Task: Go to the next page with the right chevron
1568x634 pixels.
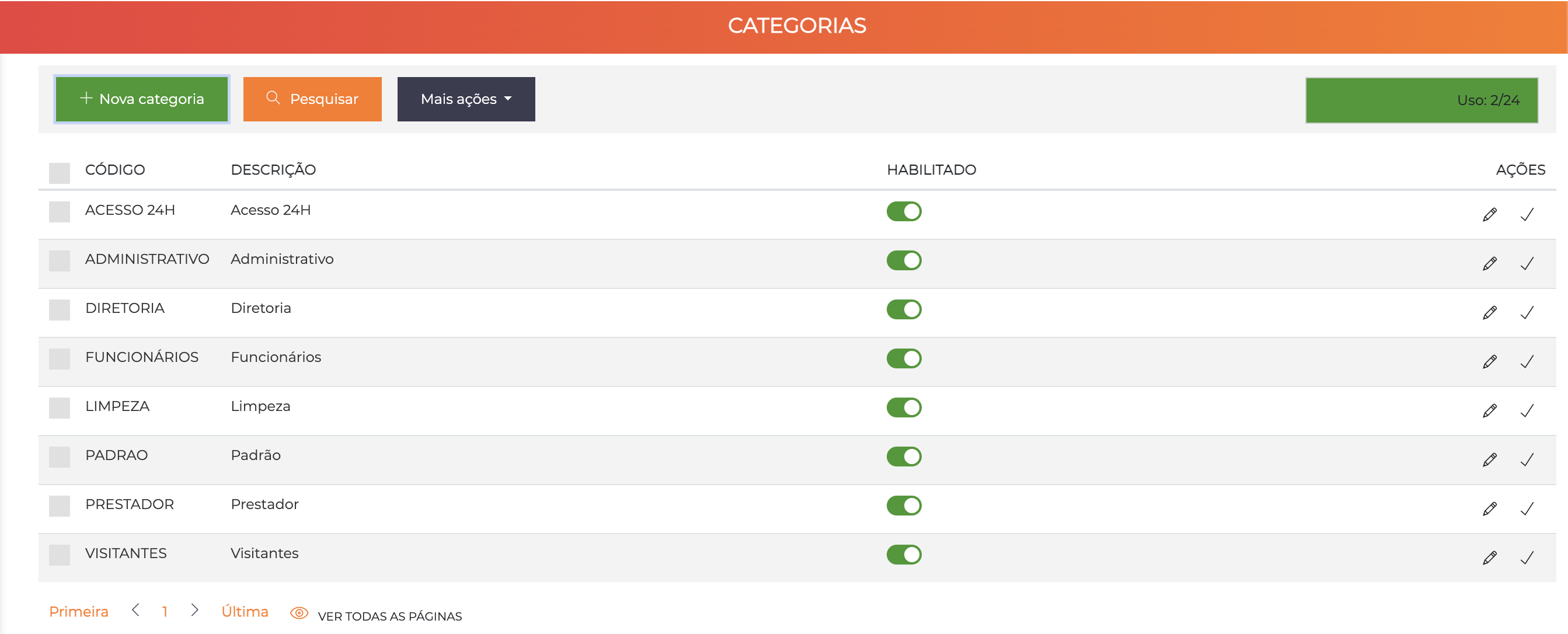Action: coord(195,611)
